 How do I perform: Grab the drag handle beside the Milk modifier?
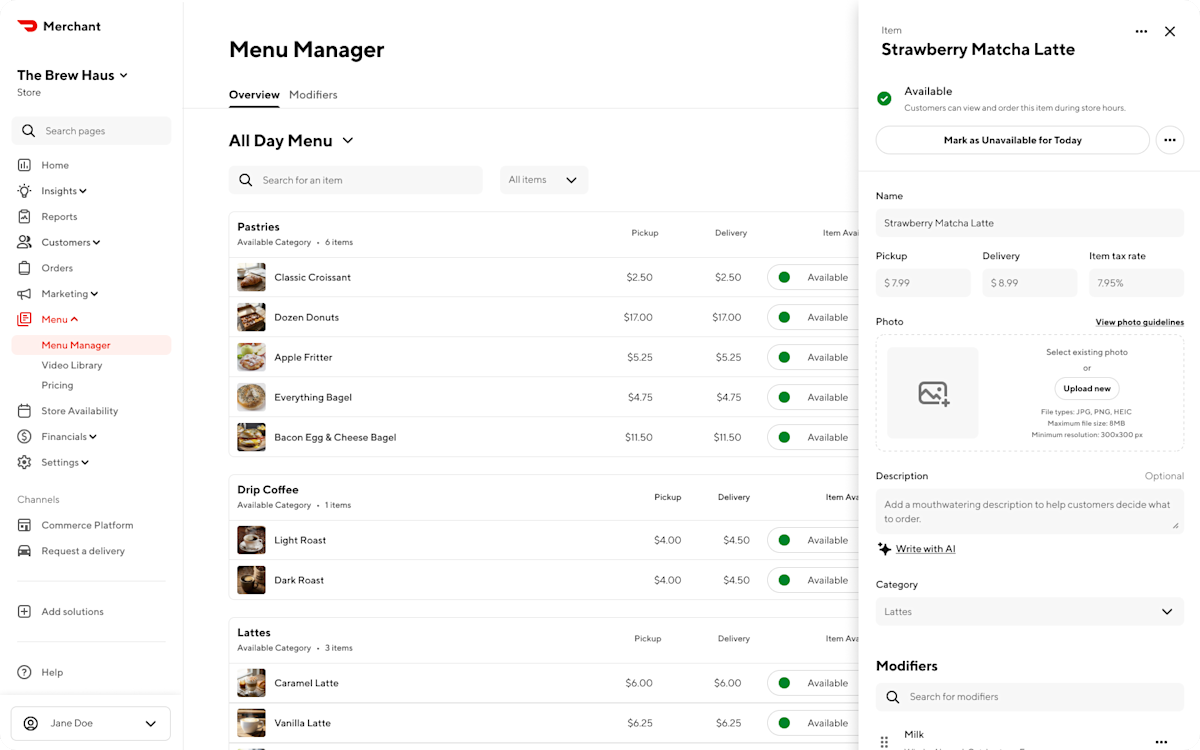pyautogui.click(x=884, y=740)
